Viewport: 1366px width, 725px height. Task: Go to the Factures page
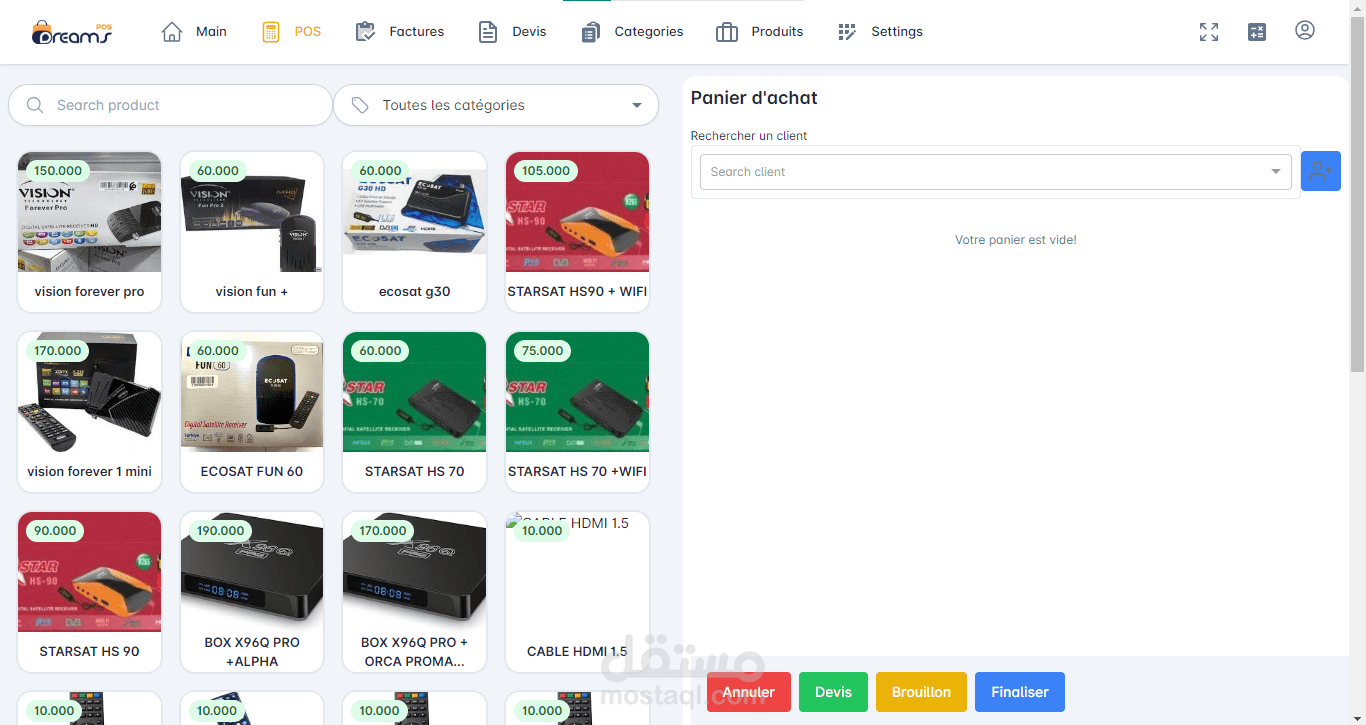[400, 32]
